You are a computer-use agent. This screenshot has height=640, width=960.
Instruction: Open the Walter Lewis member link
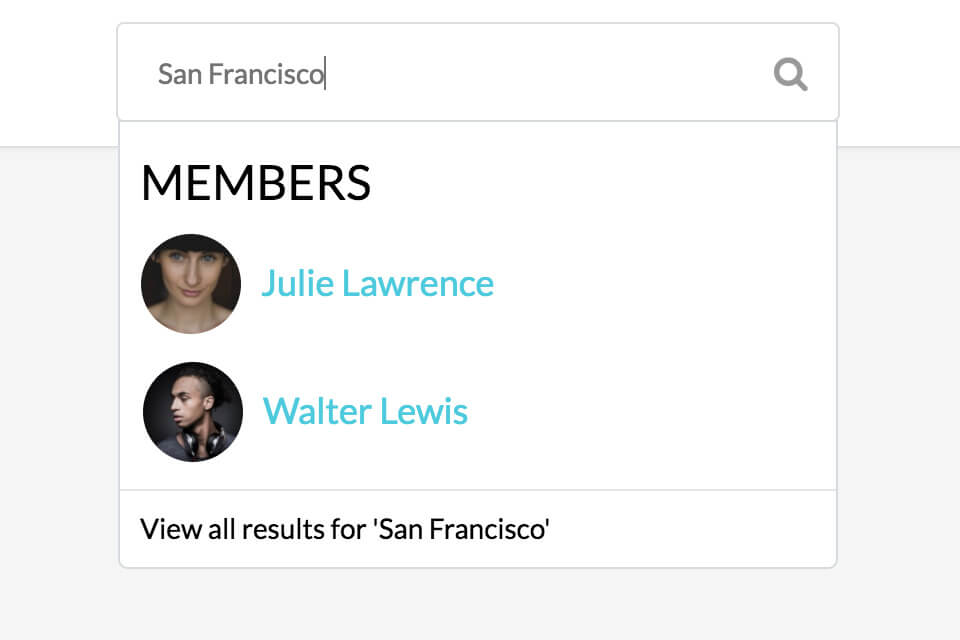coord(365,412)
